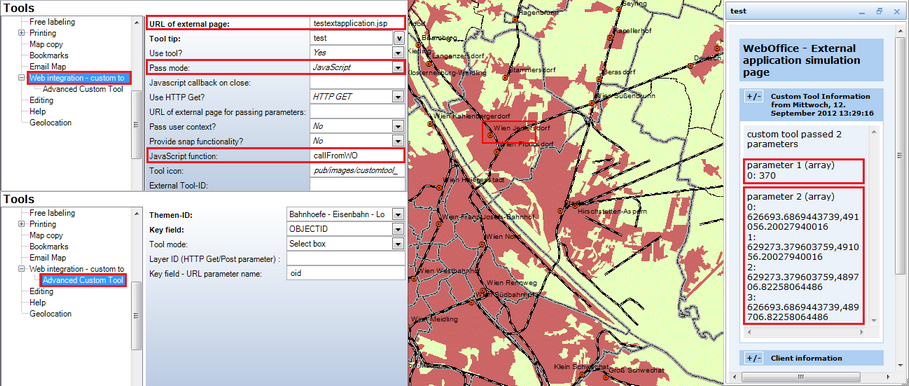Viewport: 909px width, 386px height.
Task: Click the JavaScript function callFromWO field
Action: (x=357, y=155)
